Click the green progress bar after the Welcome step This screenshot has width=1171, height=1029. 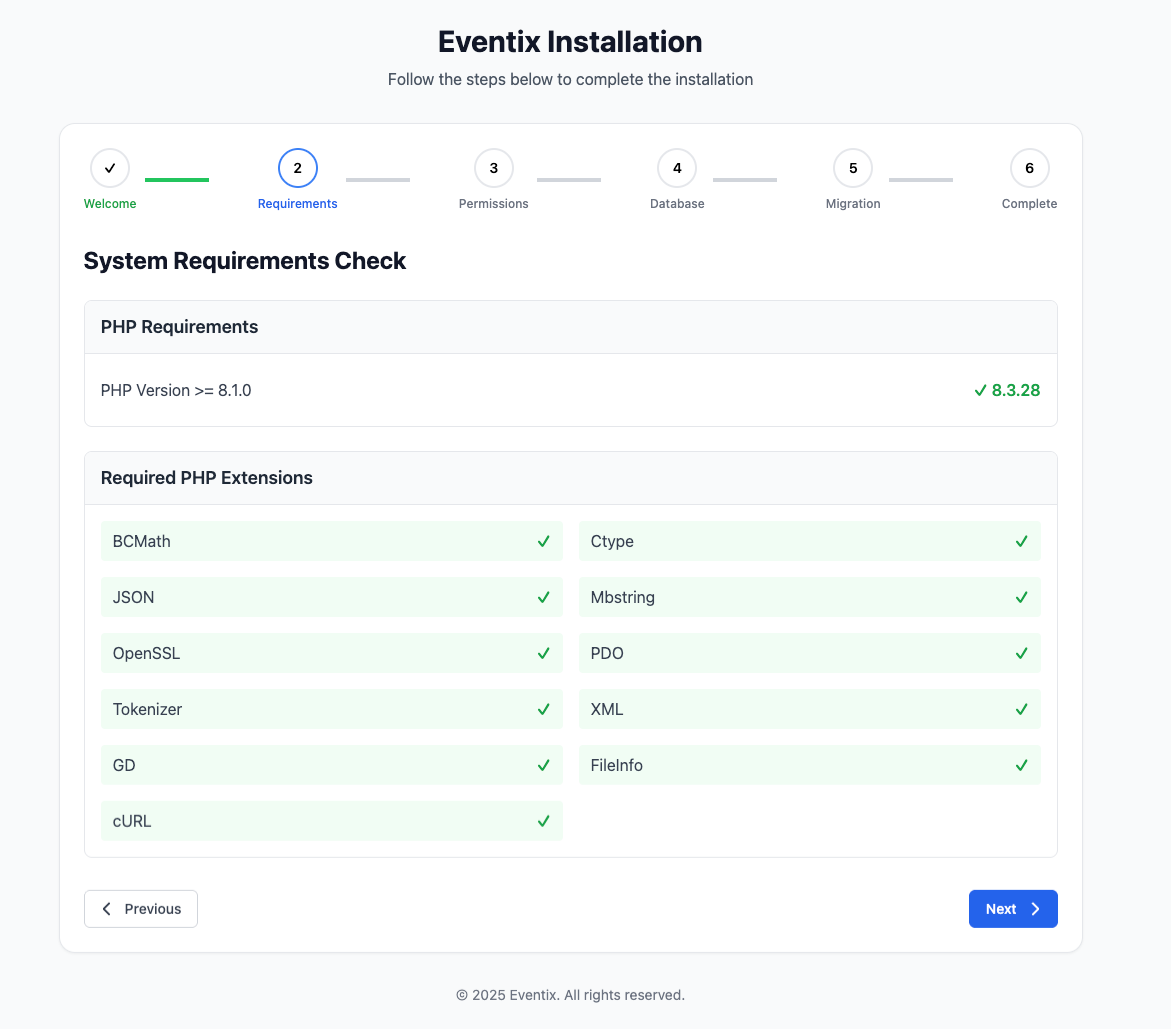(x=177, y=181)
